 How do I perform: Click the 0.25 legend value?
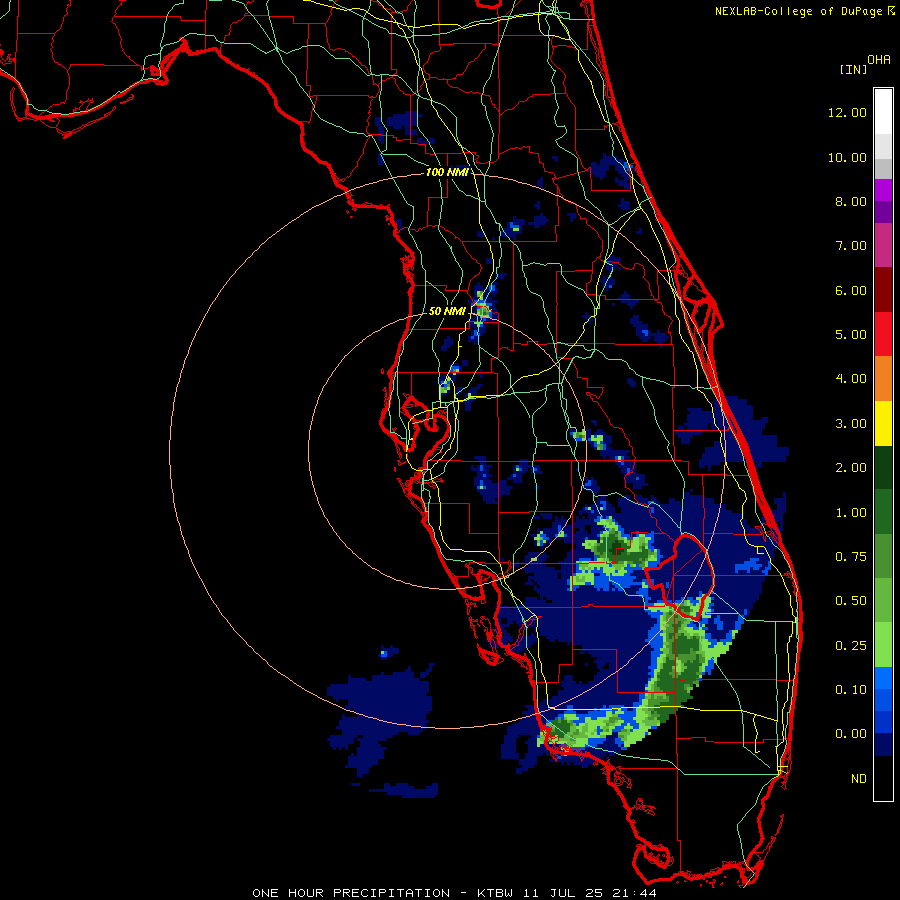tap(851, 646)
